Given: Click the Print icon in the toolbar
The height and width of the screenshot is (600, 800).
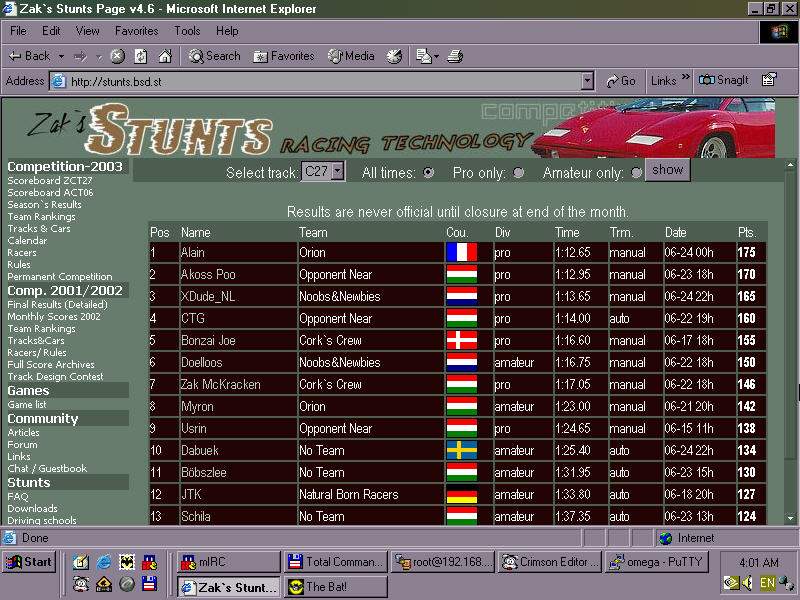Looking at the screenshot, I should [455, 56].
